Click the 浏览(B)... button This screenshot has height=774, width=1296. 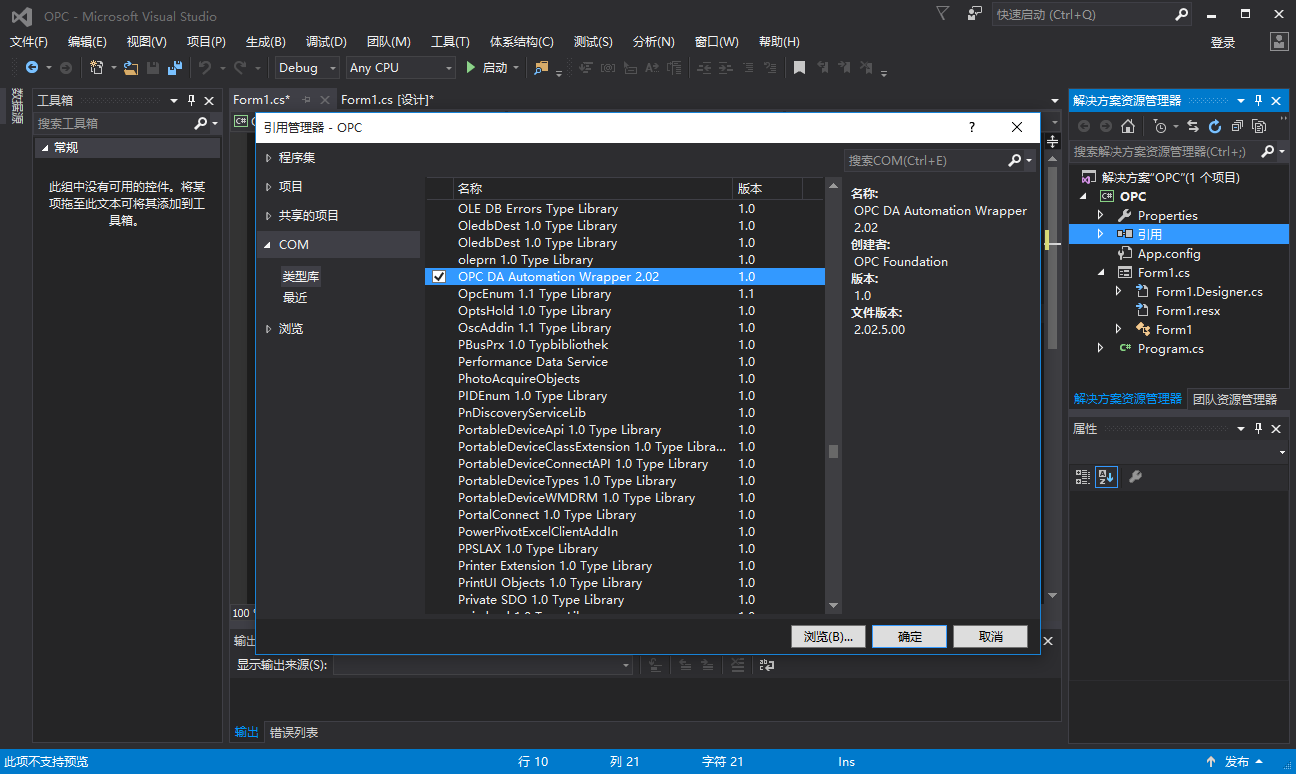point(828,637)
